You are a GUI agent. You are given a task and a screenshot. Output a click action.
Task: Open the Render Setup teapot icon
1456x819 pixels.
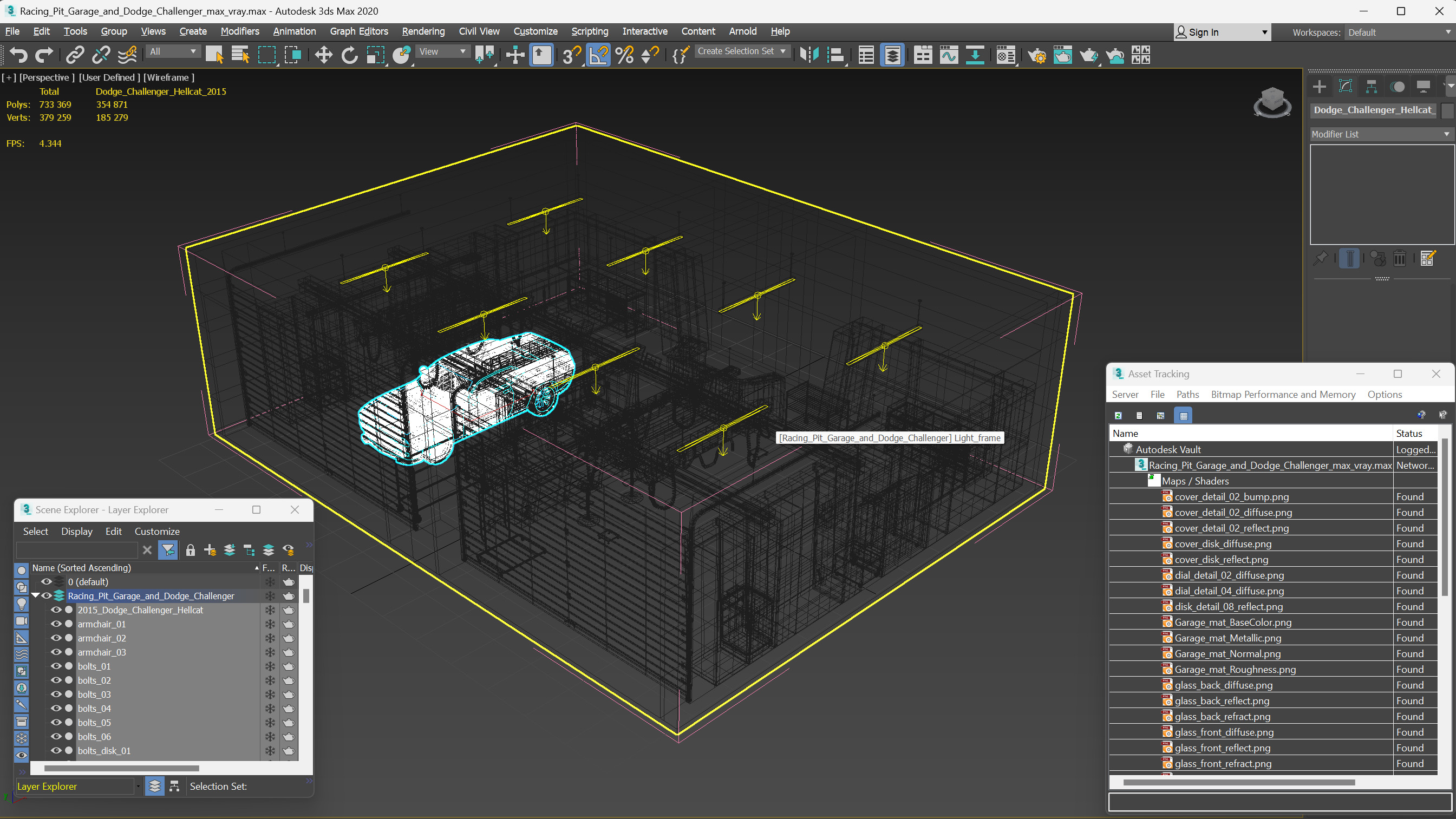point(1037,55)
